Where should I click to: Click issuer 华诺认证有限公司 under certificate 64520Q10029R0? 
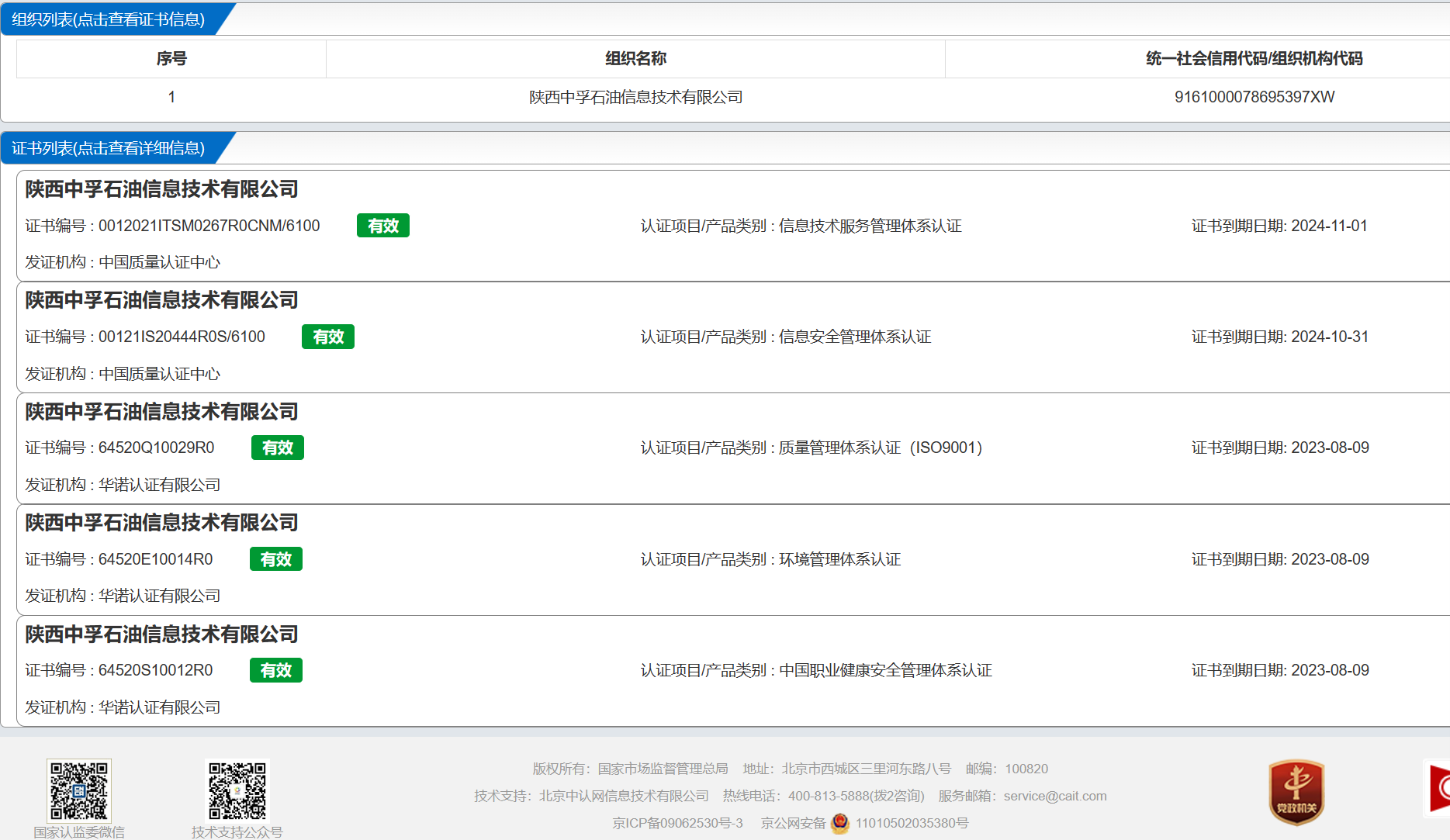160,485
